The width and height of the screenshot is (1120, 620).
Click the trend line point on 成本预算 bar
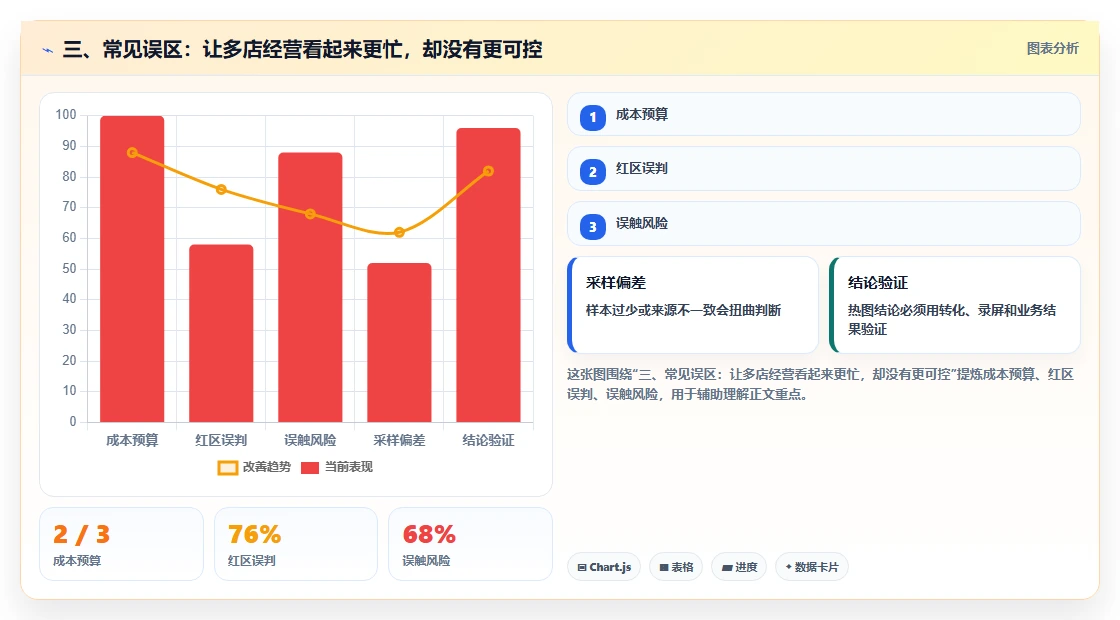click(x=132, y=153)
